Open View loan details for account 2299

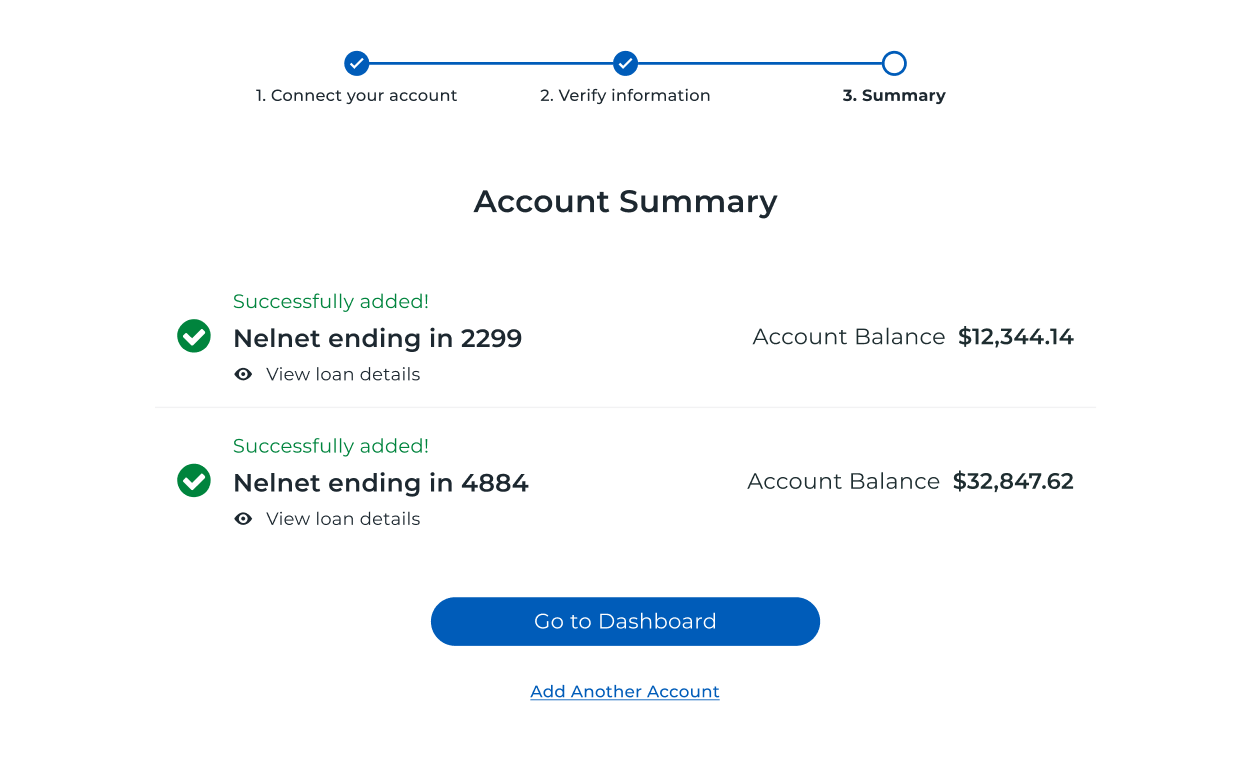click(x=343, y=374)
